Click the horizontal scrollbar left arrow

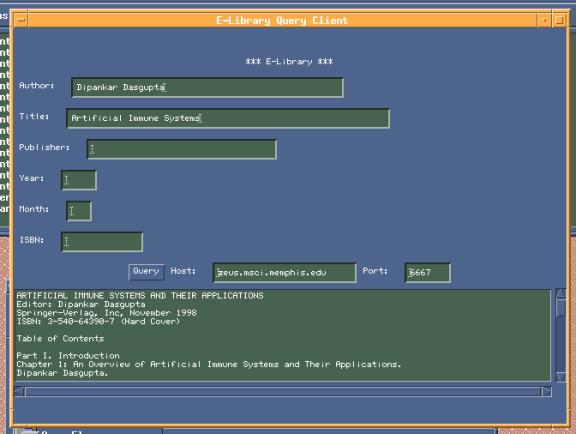19,392
